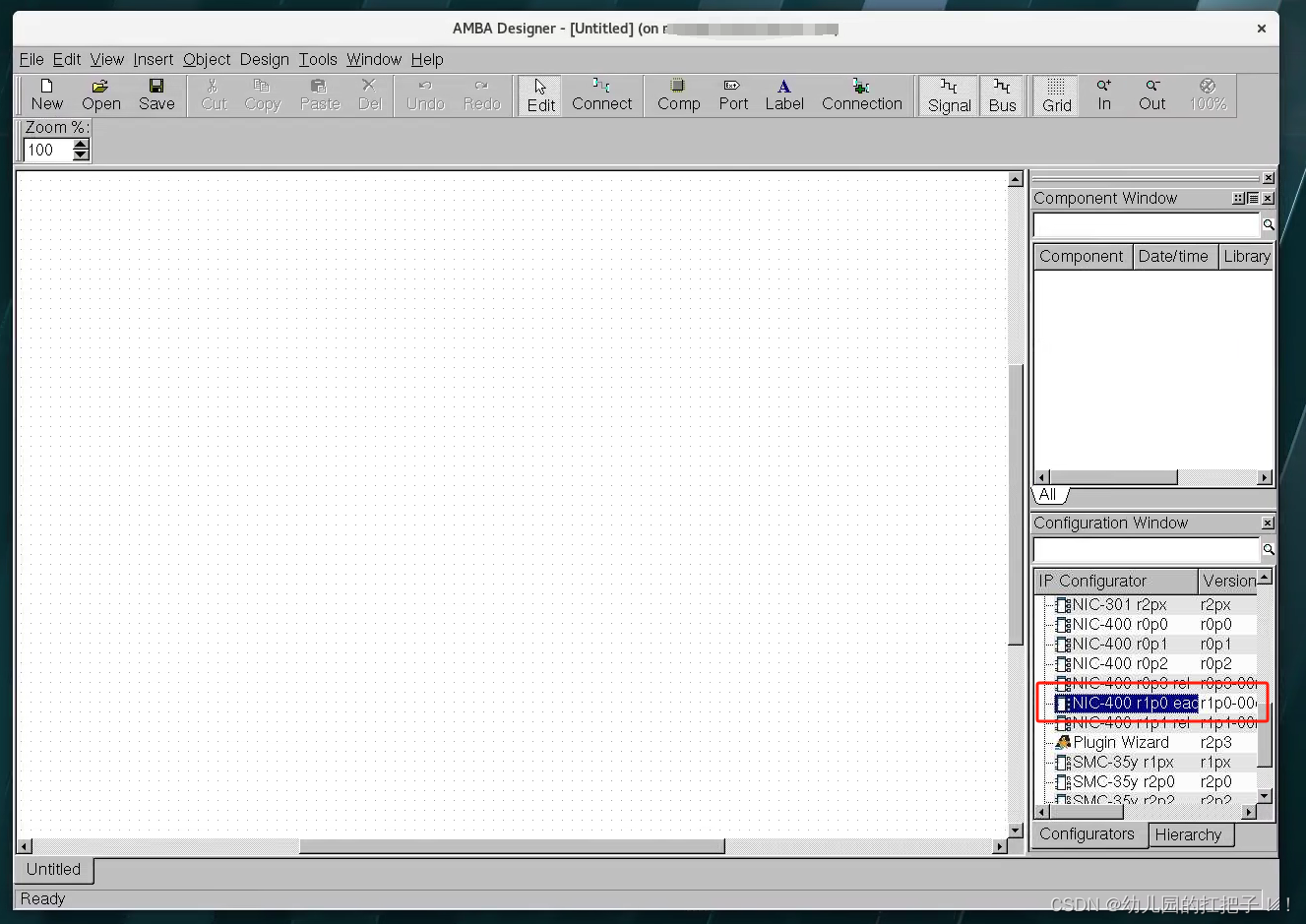
Task: Increment the Zoom % stepper arrow
Action: 79,144
